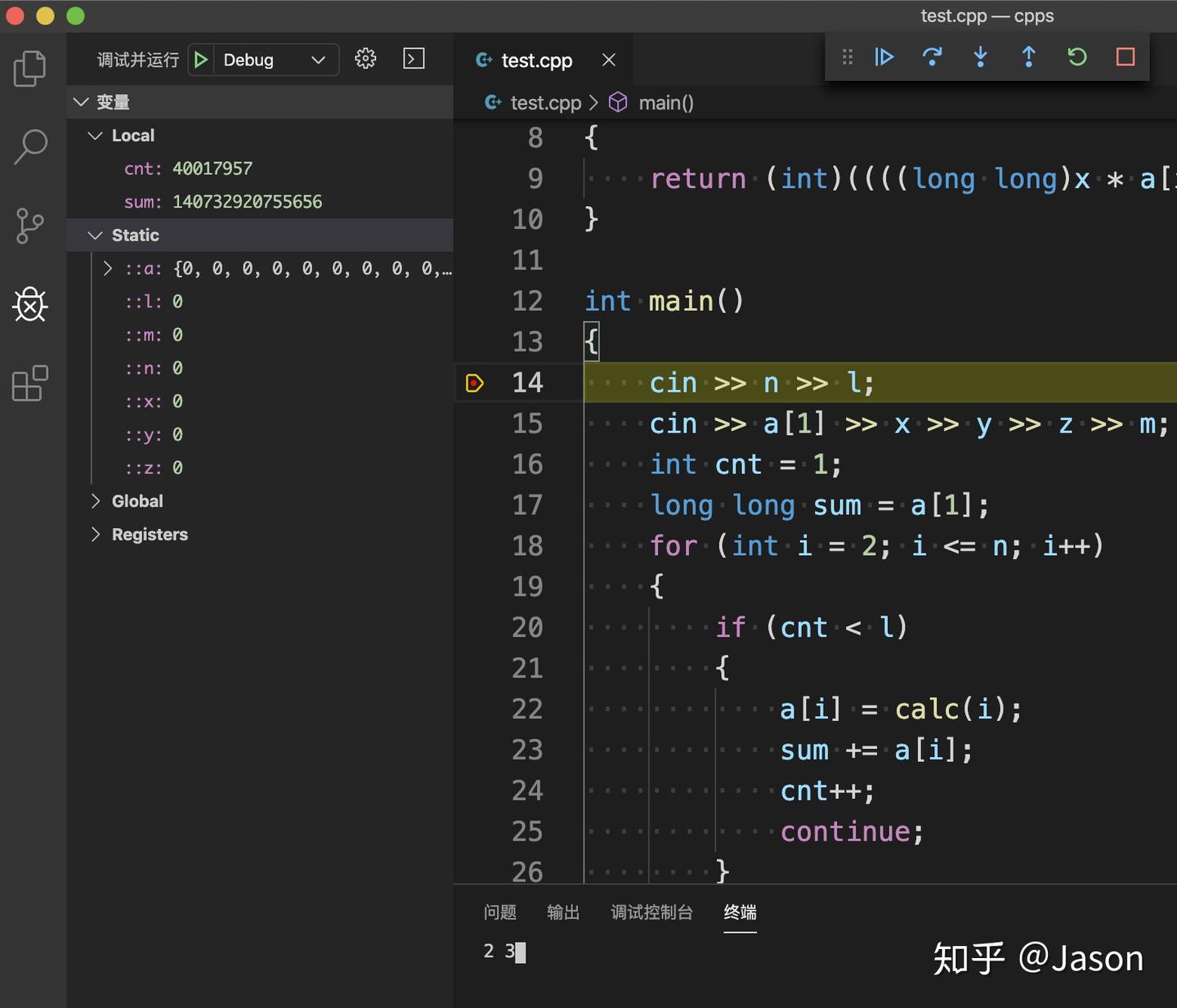Select the sum local variable row
Screen dimensions: 1177x1008
(x=260, y=202)
